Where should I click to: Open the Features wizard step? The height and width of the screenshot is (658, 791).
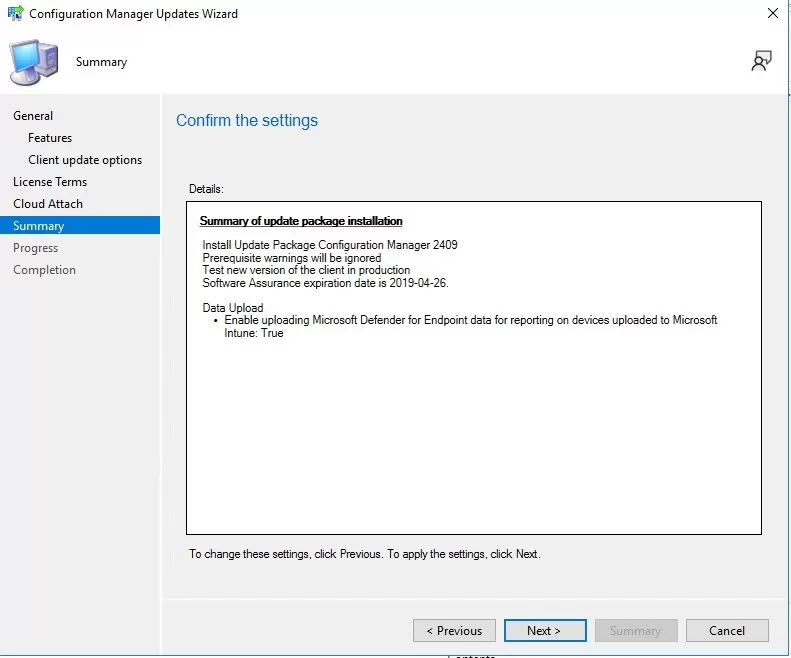coord(50,138)
